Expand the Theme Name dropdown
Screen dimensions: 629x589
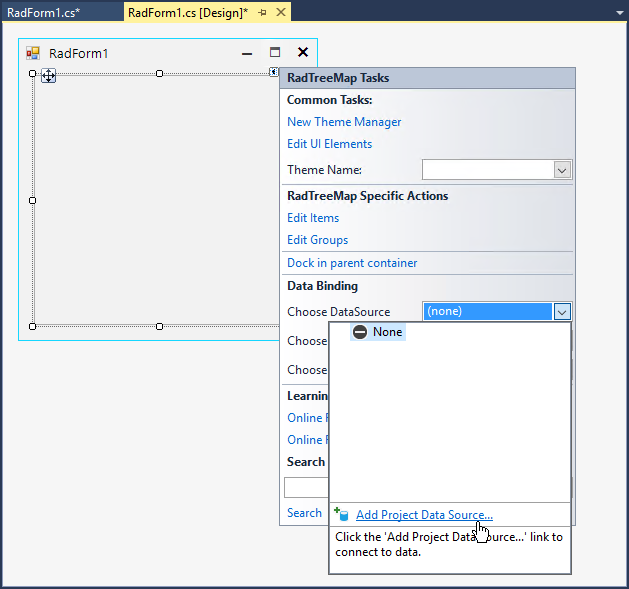(562, 170)
